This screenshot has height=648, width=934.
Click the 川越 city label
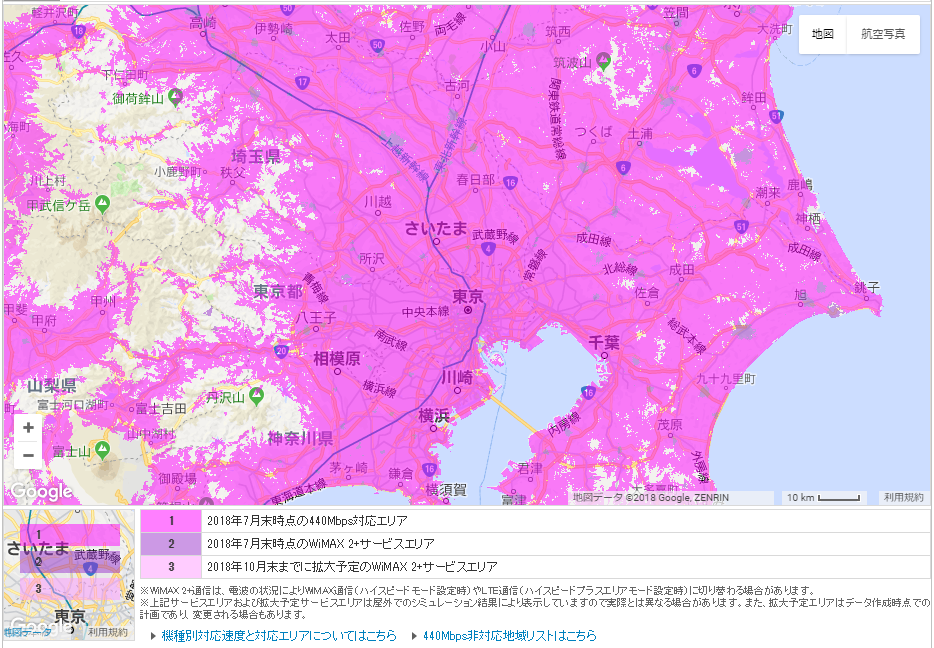(x=378, y=202)
